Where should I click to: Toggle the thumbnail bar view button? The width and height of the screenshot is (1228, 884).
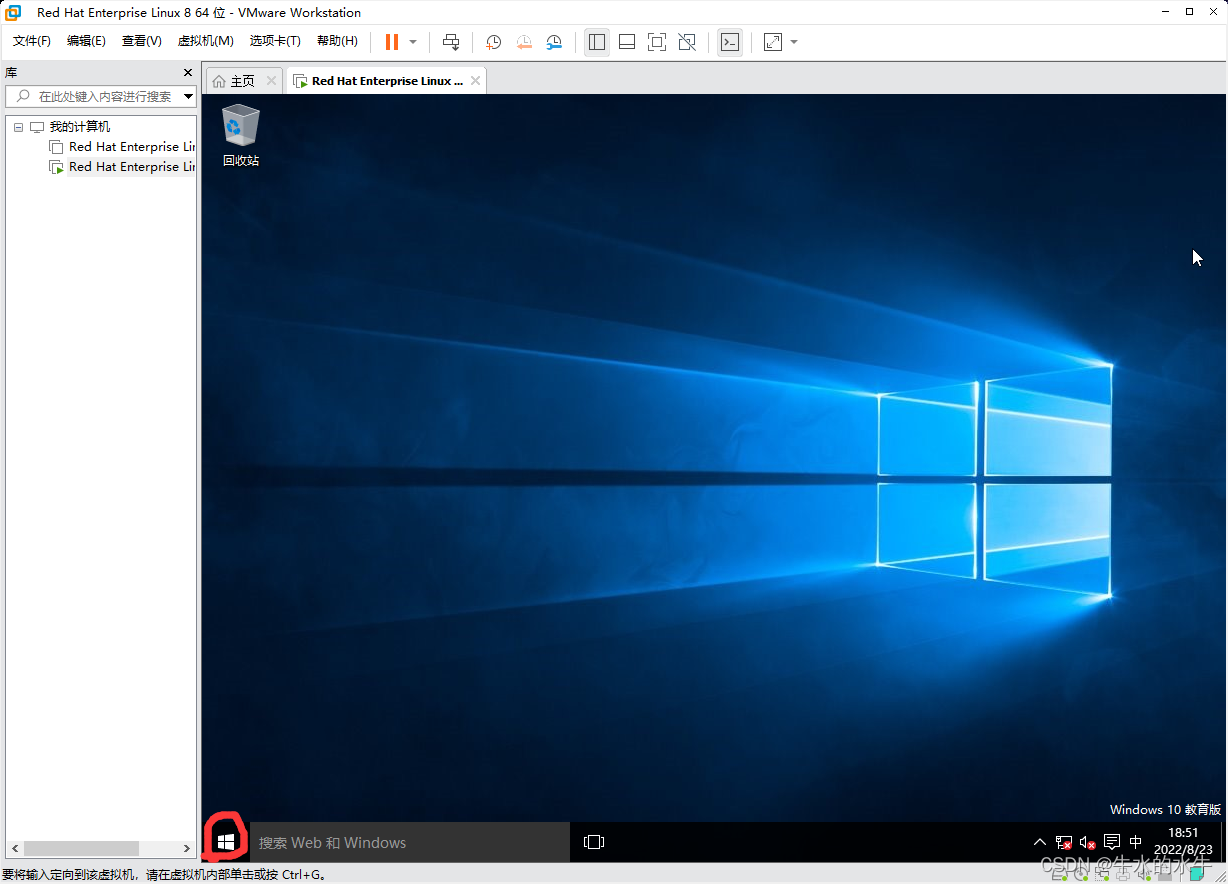click(627, 42)
